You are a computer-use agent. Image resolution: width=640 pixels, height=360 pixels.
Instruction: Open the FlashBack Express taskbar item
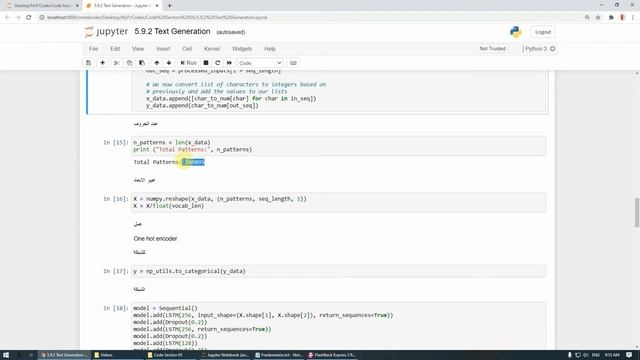pos(332,355)
